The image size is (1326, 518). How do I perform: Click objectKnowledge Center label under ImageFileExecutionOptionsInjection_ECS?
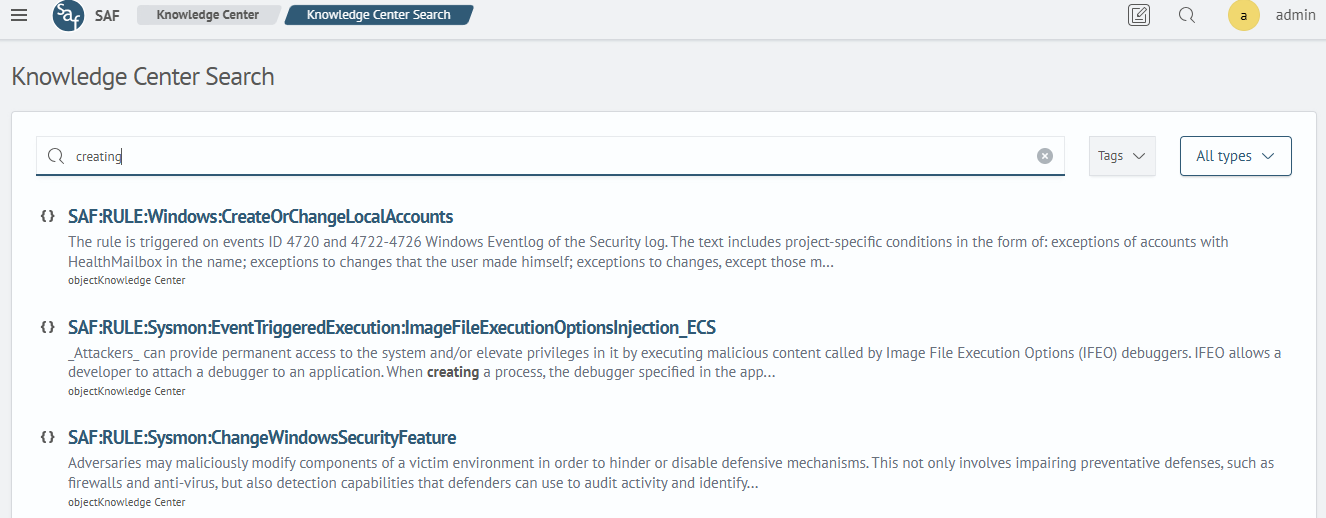click(x=126, y=392)
